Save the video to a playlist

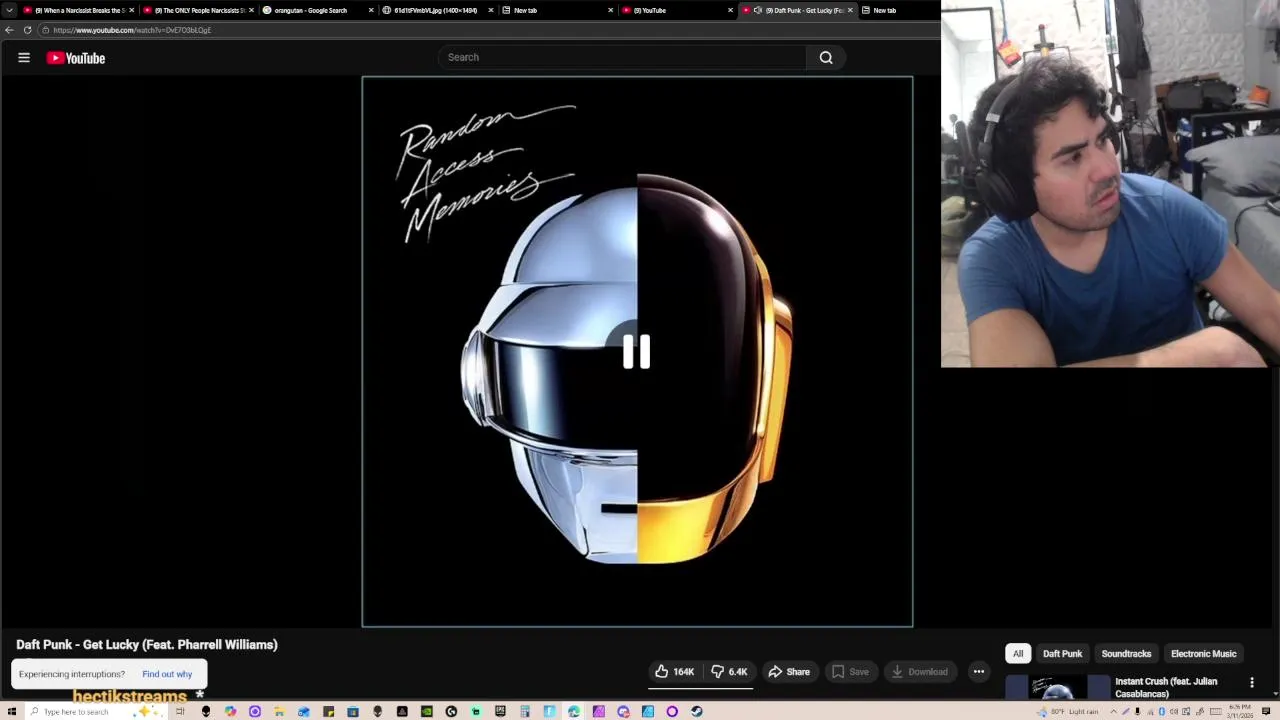tap(850, 672)
